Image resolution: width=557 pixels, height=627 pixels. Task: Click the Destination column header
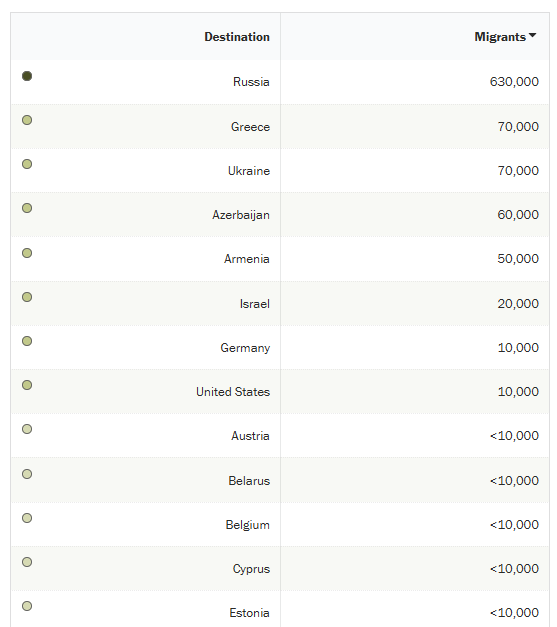pos(237,37)
